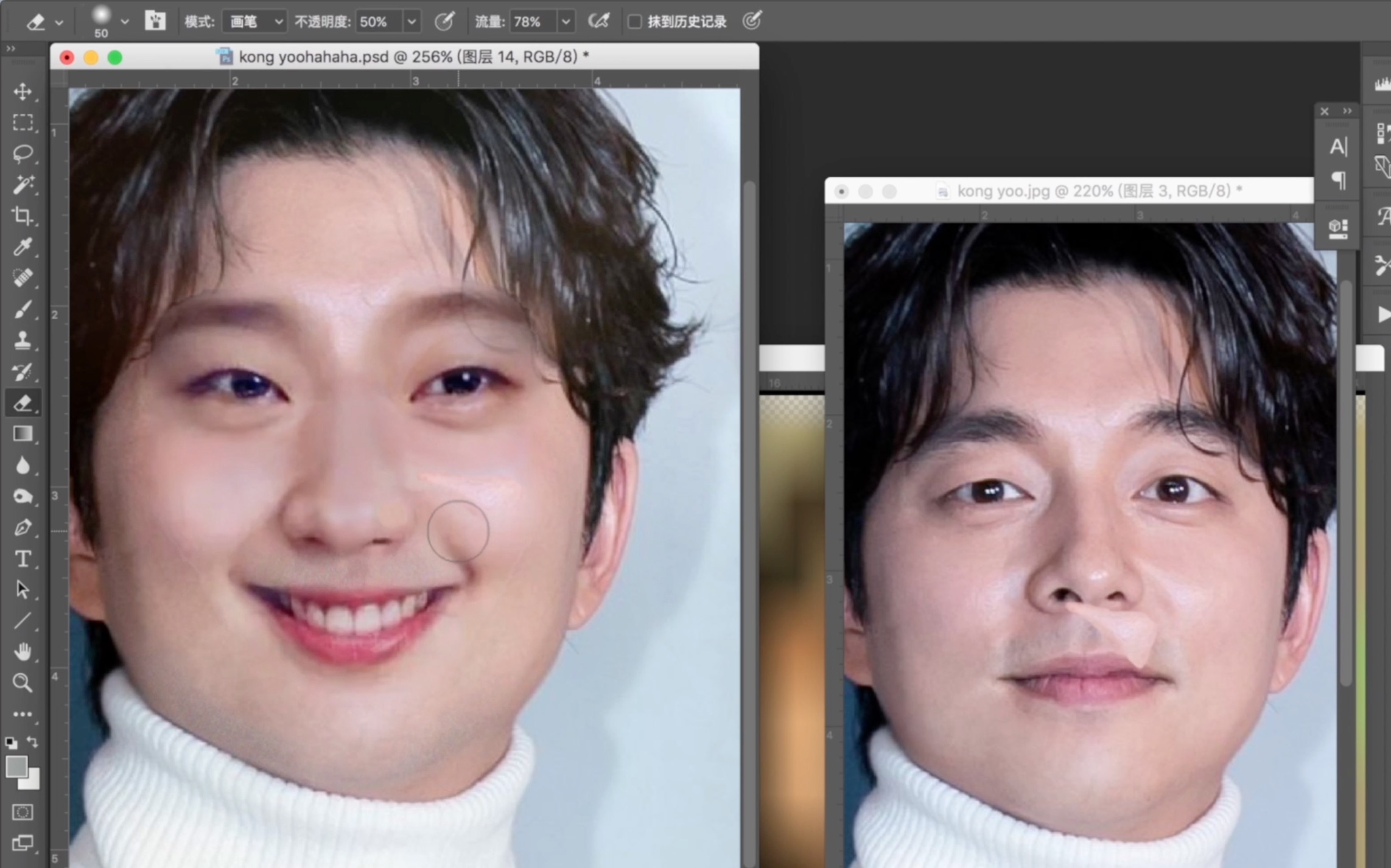Image resolution: width=1391 pixels, height=868 pixels.
Task: Expand the flow 78% dropdown arrow
Action: 566,22
